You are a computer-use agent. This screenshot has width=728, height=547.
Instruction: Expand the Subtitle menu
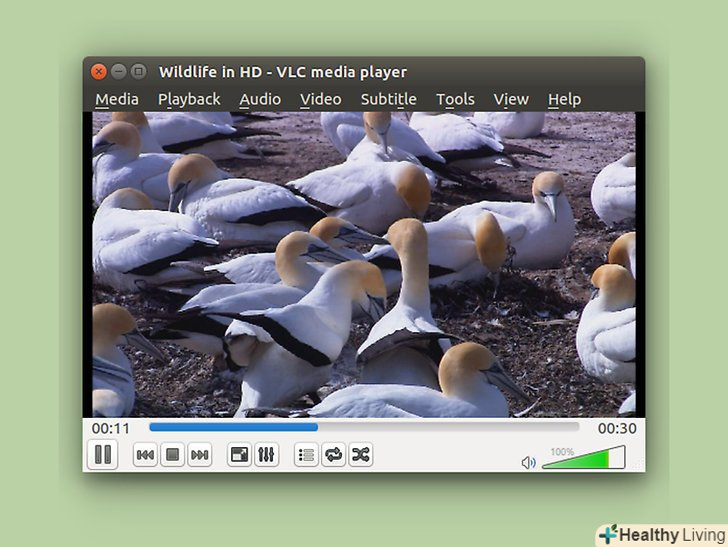pos(388,99)
